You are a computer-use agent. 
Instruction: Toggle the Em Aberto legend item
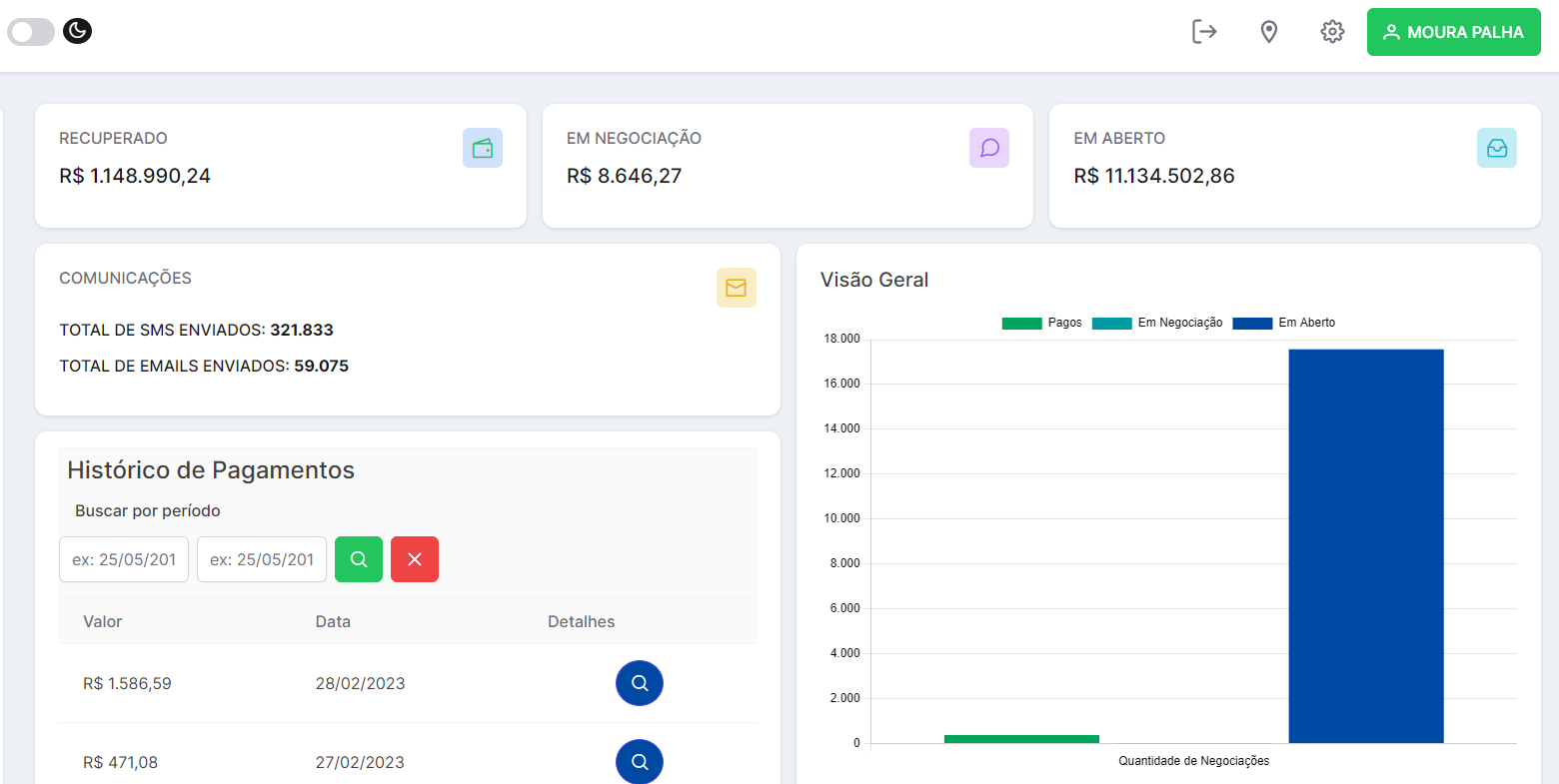pyautogui.click(x=1284, y=323)
